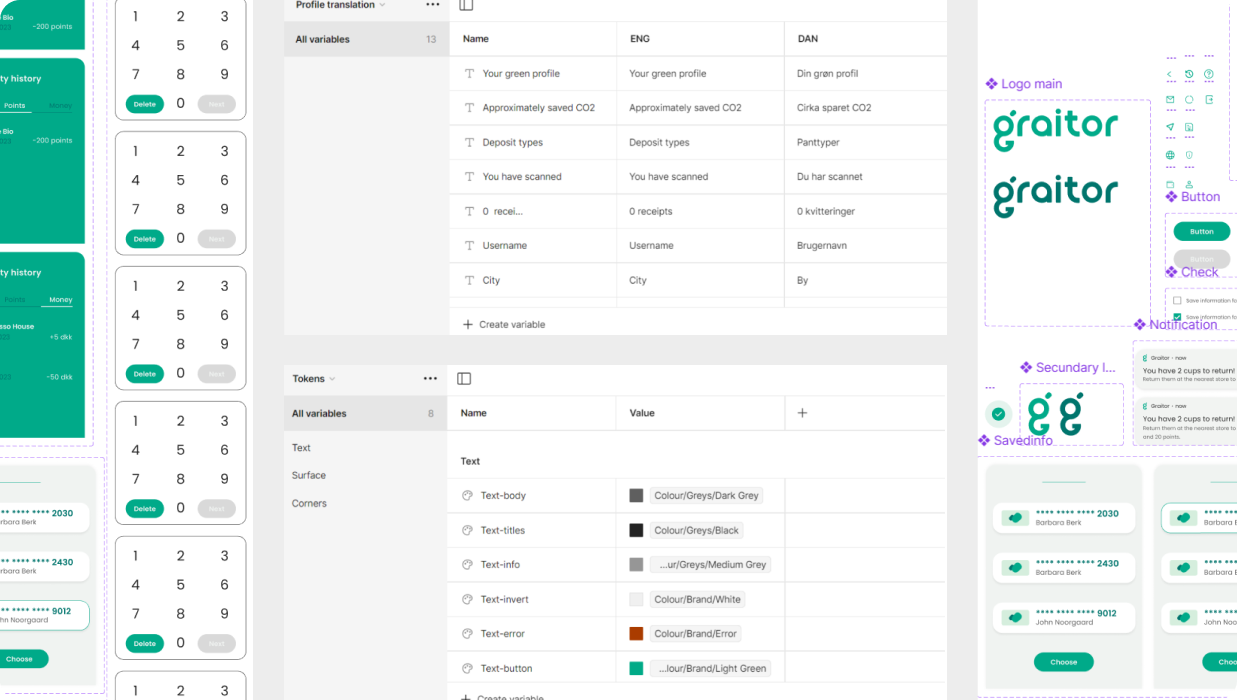Image resolution: width=1237 pixels, height=700 pixels.
Task: Open three-dots menu for Profile translation collection
Action: pos(432,5)
